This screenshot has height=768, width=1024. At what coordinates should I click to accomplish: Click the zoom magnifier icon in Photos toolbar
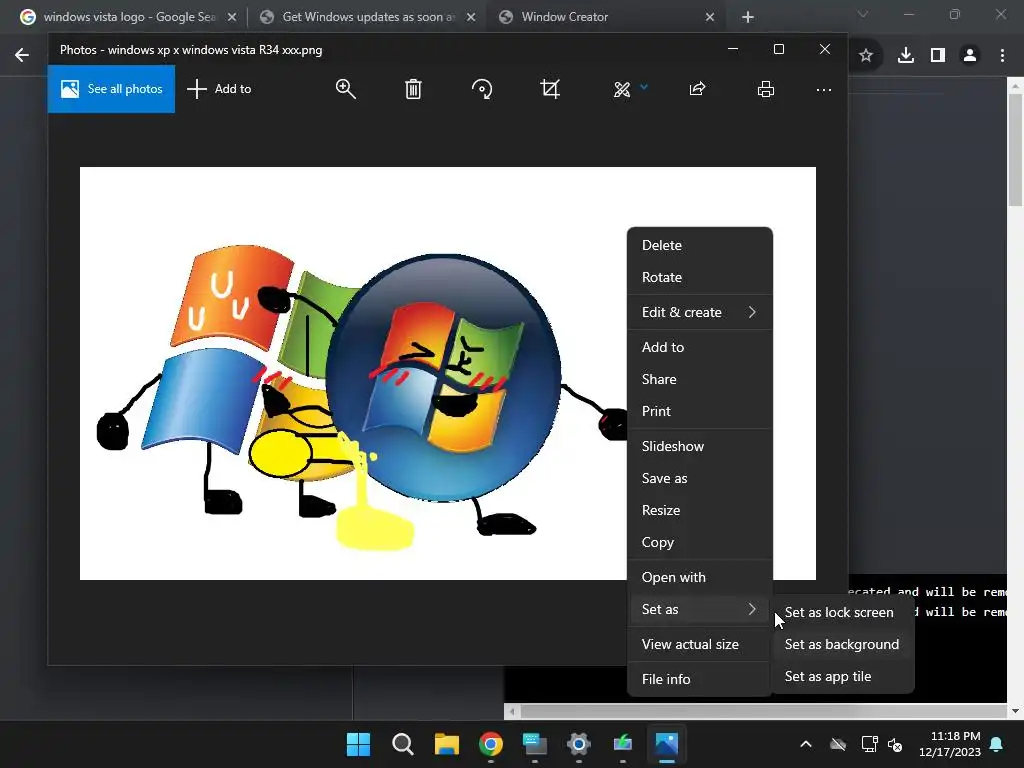click(345, 89)
